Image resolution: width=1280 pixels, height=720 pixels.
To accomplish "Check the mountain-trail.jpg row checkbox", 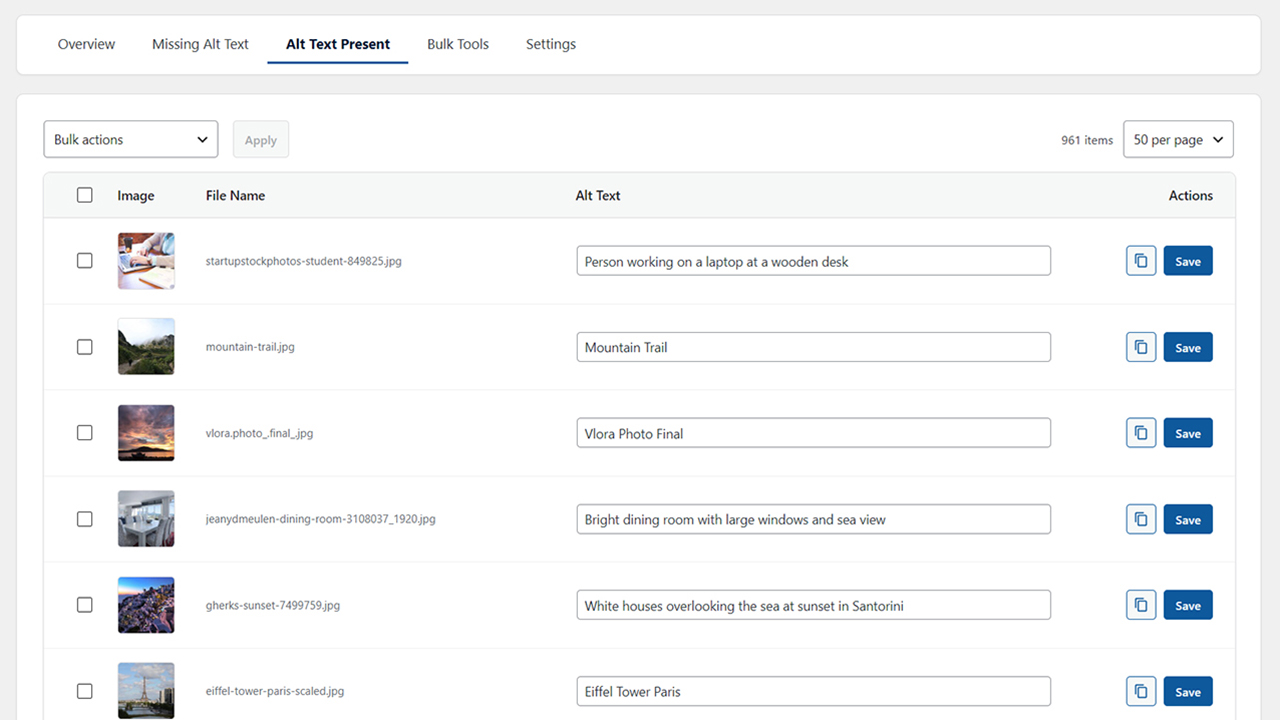I will [x=85, y=347].
